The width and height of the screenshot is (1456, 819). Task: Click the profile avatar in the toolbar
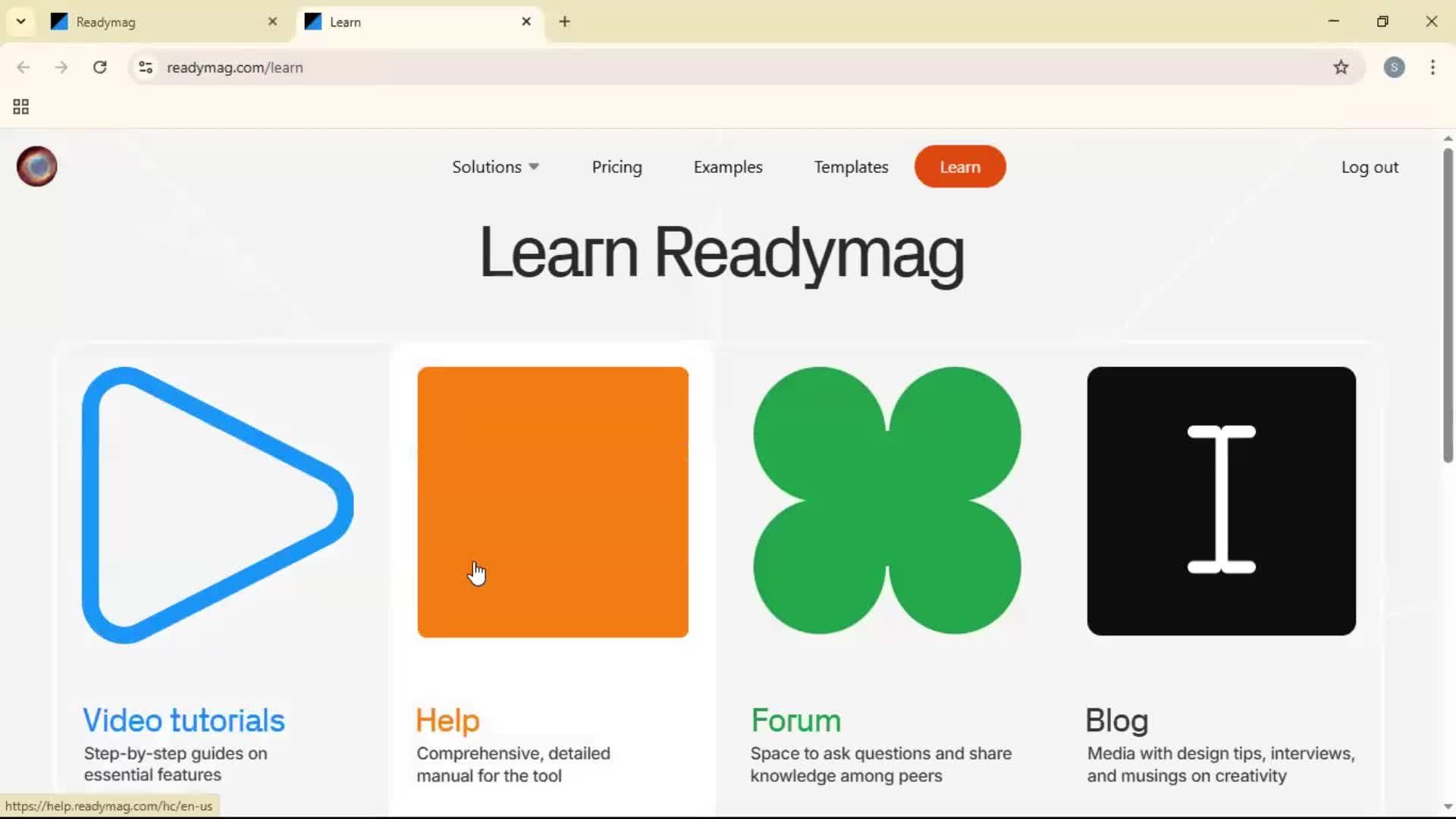click(x=1395, y=67)
